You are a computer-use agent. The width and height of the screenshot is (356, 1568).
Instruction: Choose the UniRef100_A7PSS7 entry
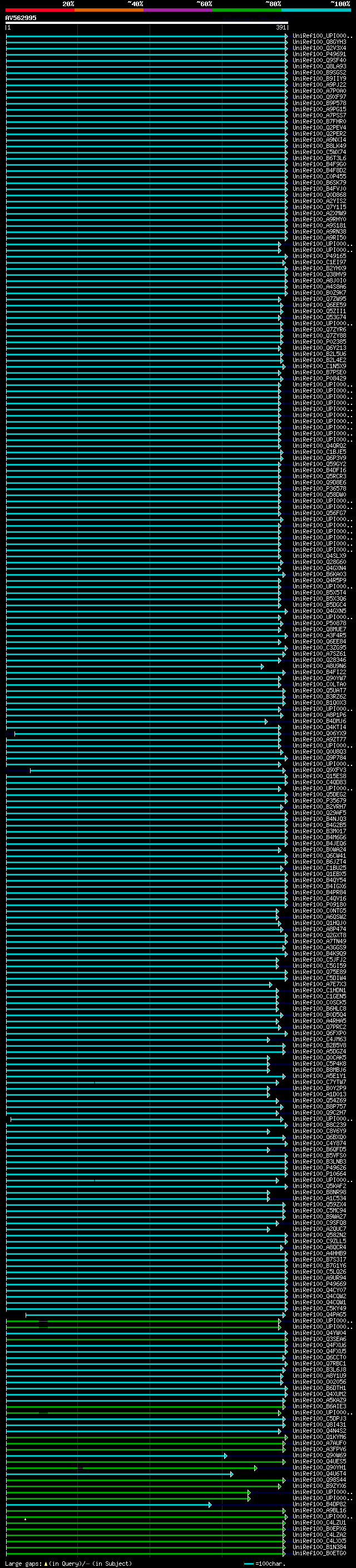click(x=319, y=115)
